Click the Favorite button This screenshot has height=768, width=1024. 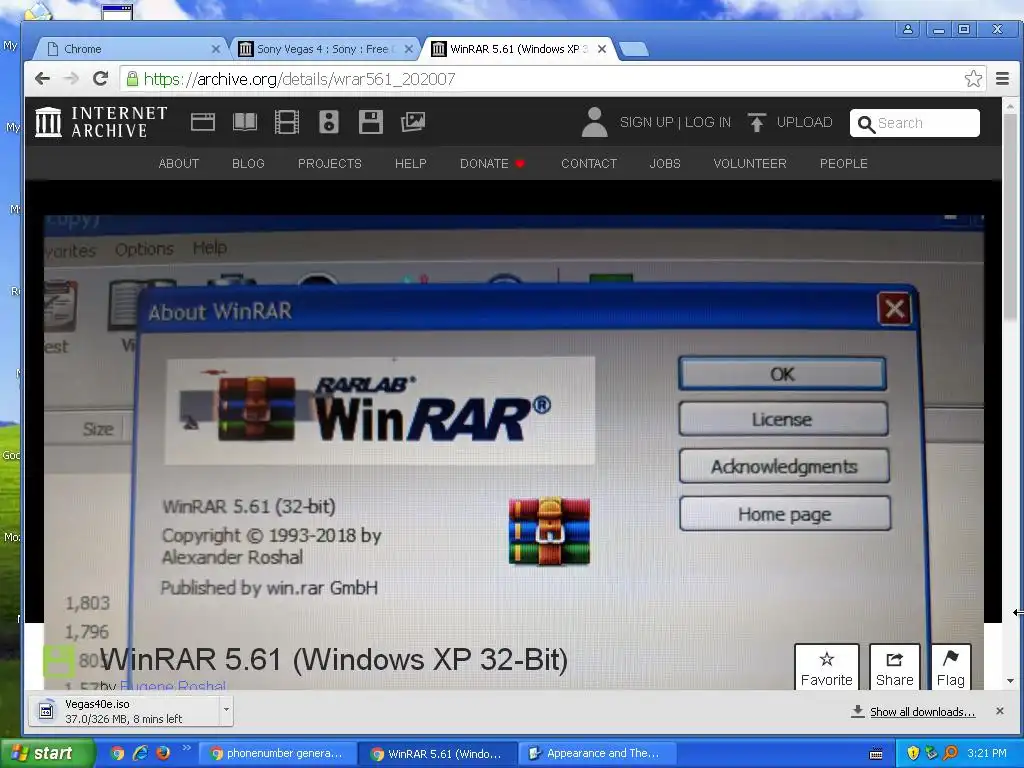[827, 667]
